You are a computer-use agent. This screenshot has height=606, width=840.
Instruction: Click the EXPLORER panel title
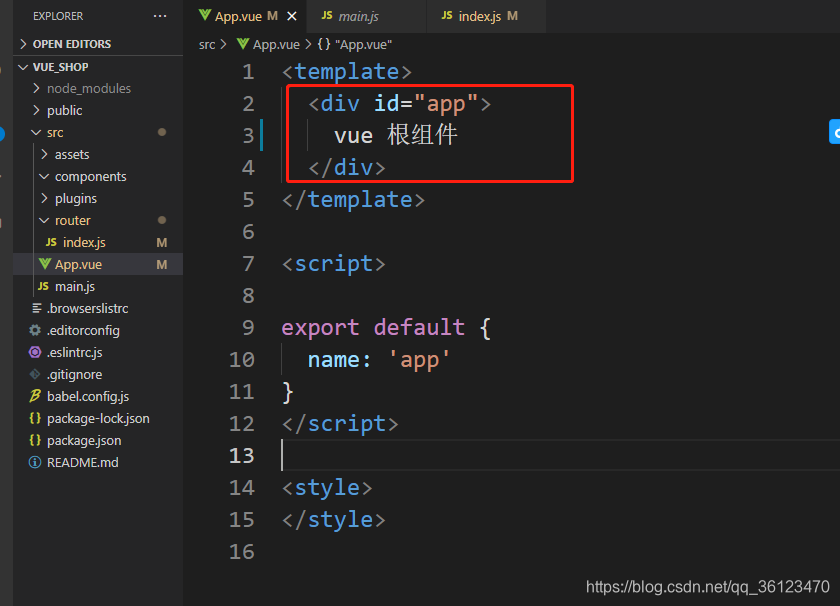coord(58,16)
